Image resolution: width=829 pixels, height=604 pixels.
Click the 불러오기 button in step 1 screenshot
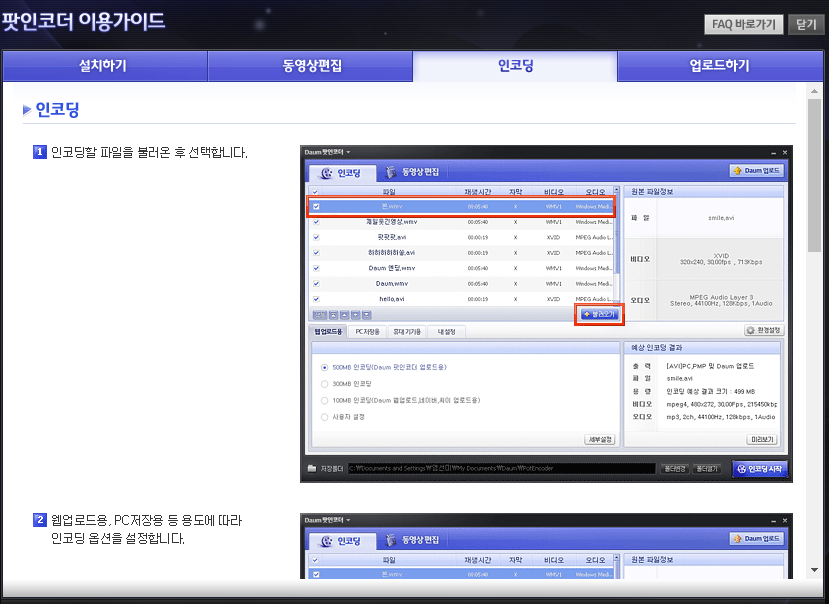[599, 314]
